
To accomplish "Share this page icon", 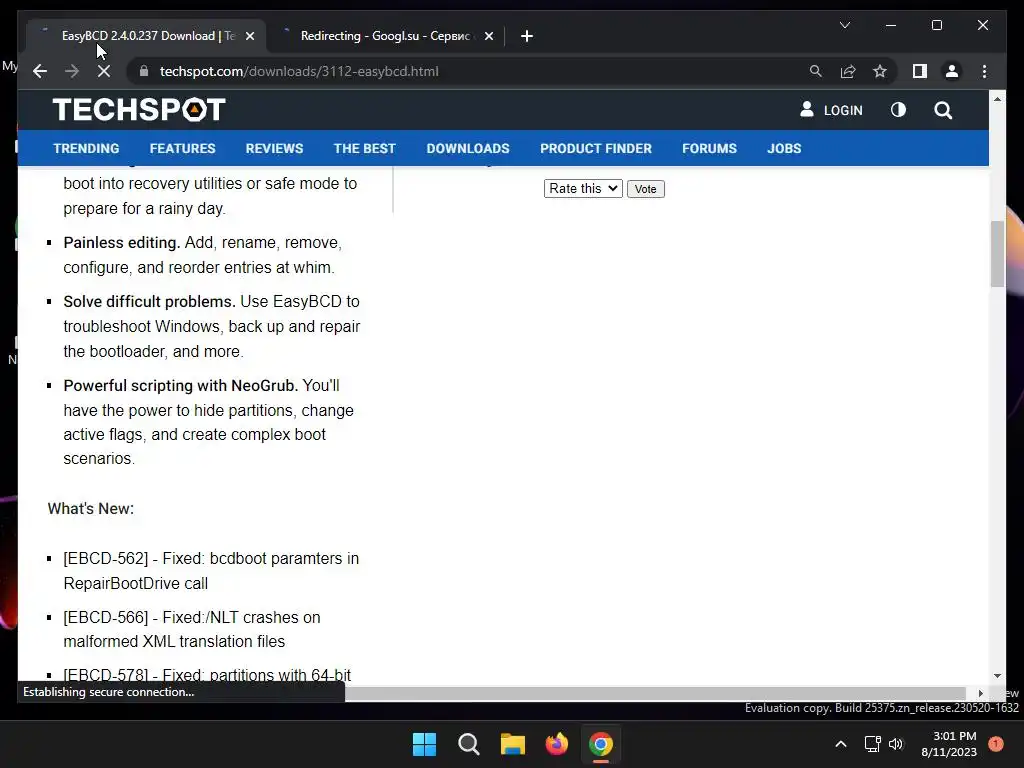I will click(848, 71).
